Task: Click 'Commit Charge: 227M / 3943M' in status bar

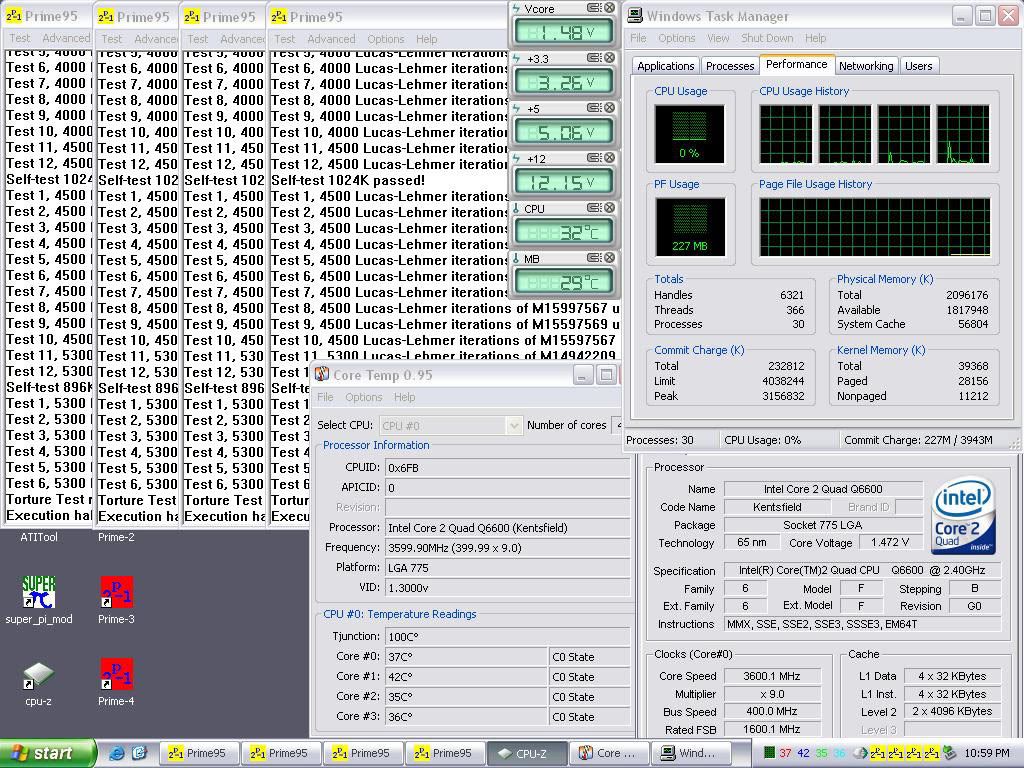Action: 918,440
